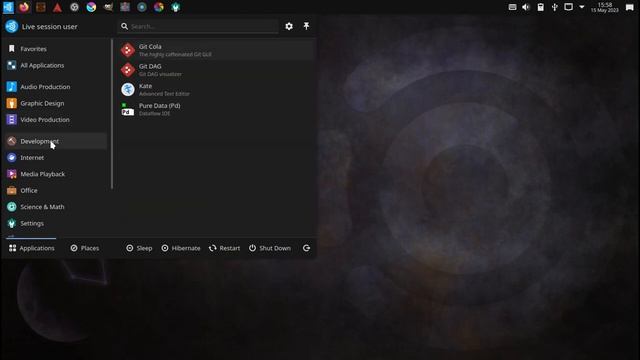Open the Internet category

[56, 158]
